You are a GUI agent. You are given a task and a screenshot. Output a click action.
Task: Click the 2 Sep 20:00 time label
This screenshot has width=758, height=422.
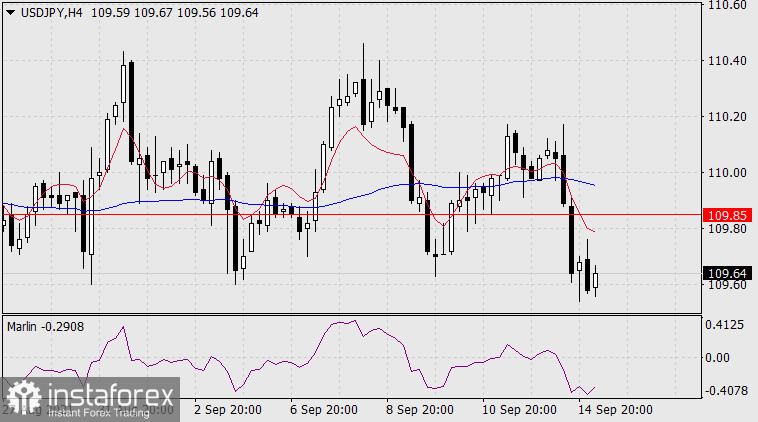point(228,410)
